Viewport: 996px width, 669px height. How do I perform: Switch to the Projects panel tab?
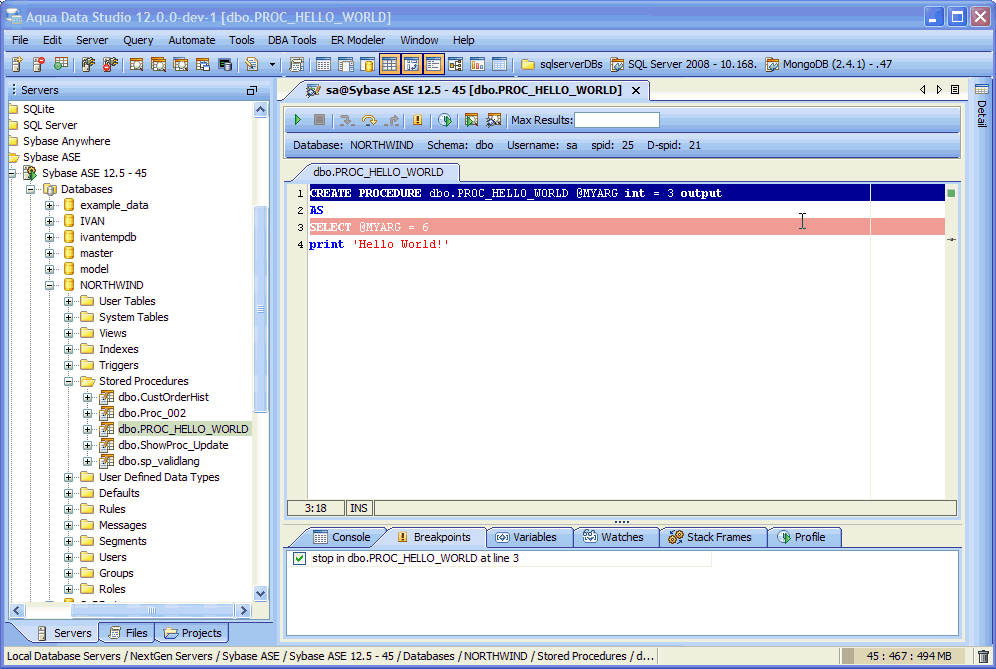(x=192, y=633)
